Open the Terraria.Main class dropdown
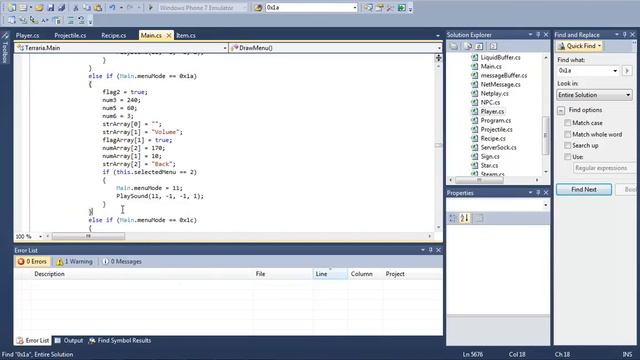The image size is (640, 360). coord(224,48)
